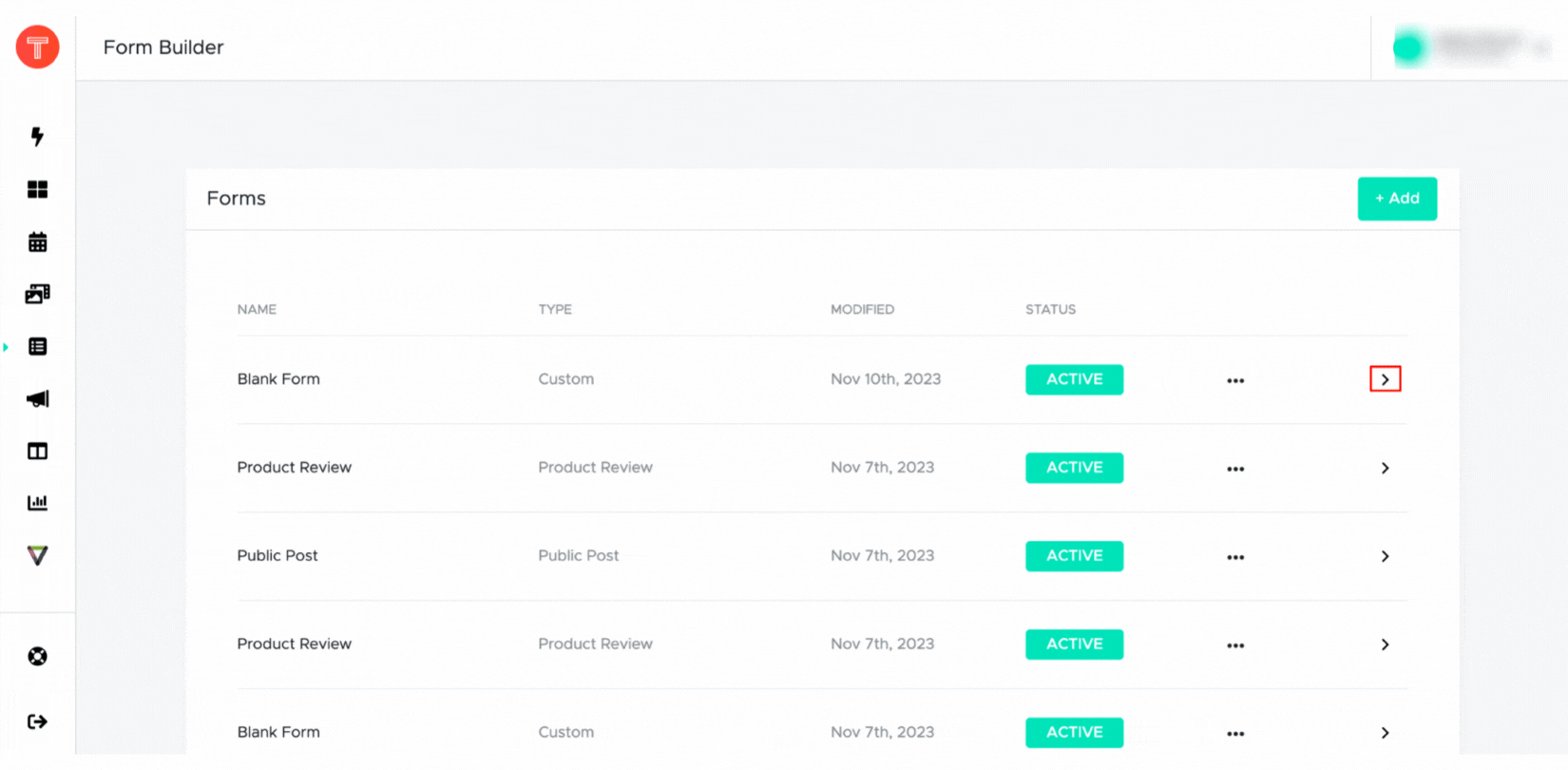The width and height of the screenshot is (1568, 770).
Task: Select the Blank Form name modified Nov 10th
Action: click(278, 378)
